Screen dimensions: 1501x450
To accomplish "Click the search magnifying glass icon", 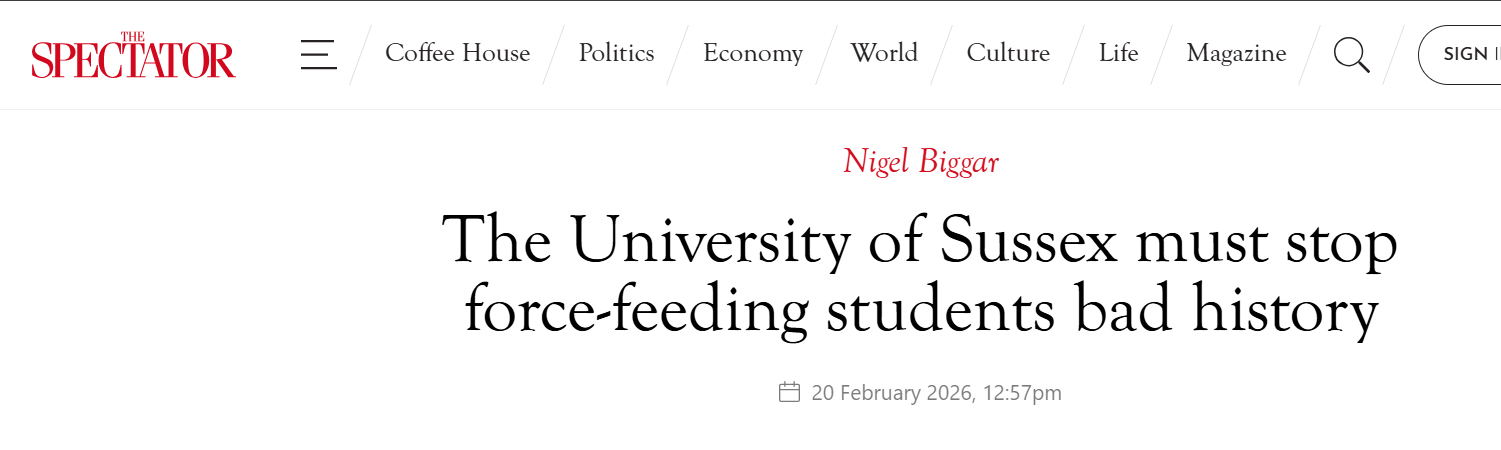I will 1351,54.
